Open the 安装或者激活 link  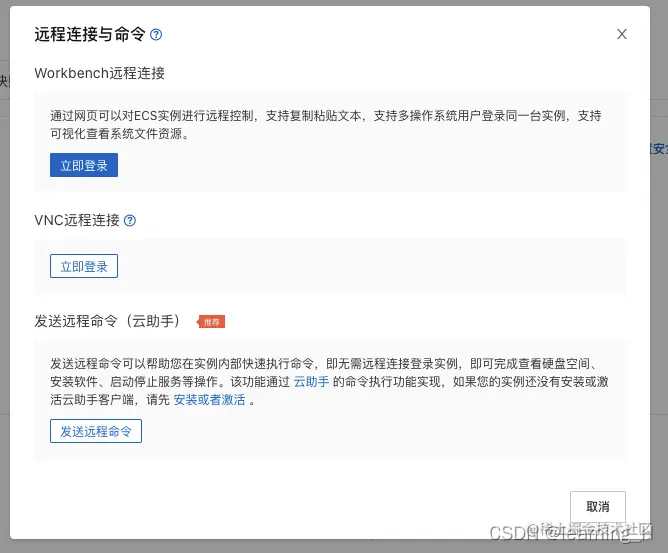(210, 400)
